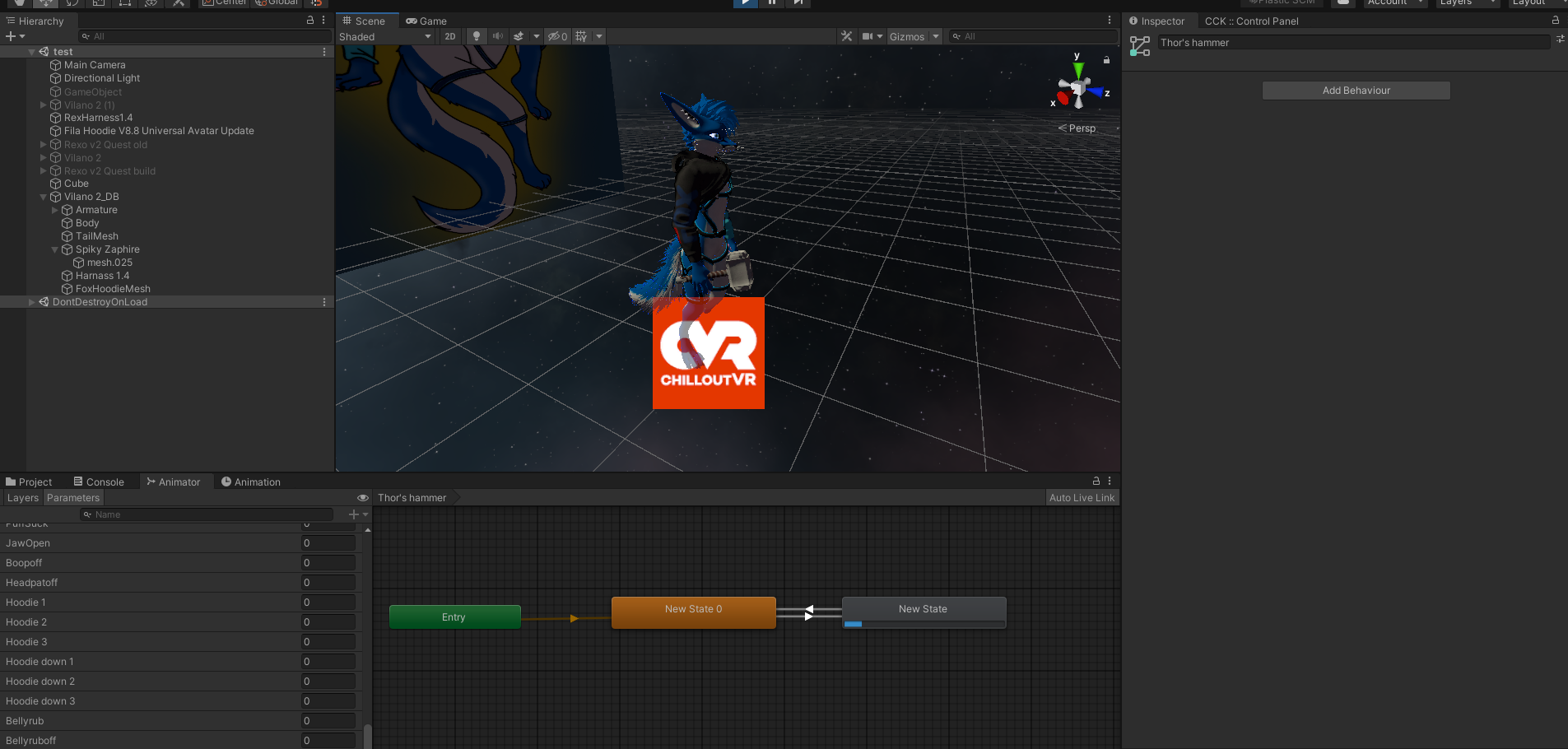Add a new Animator parameter
The height and width of the screenshot is (749, 1568).
(358, 514)
